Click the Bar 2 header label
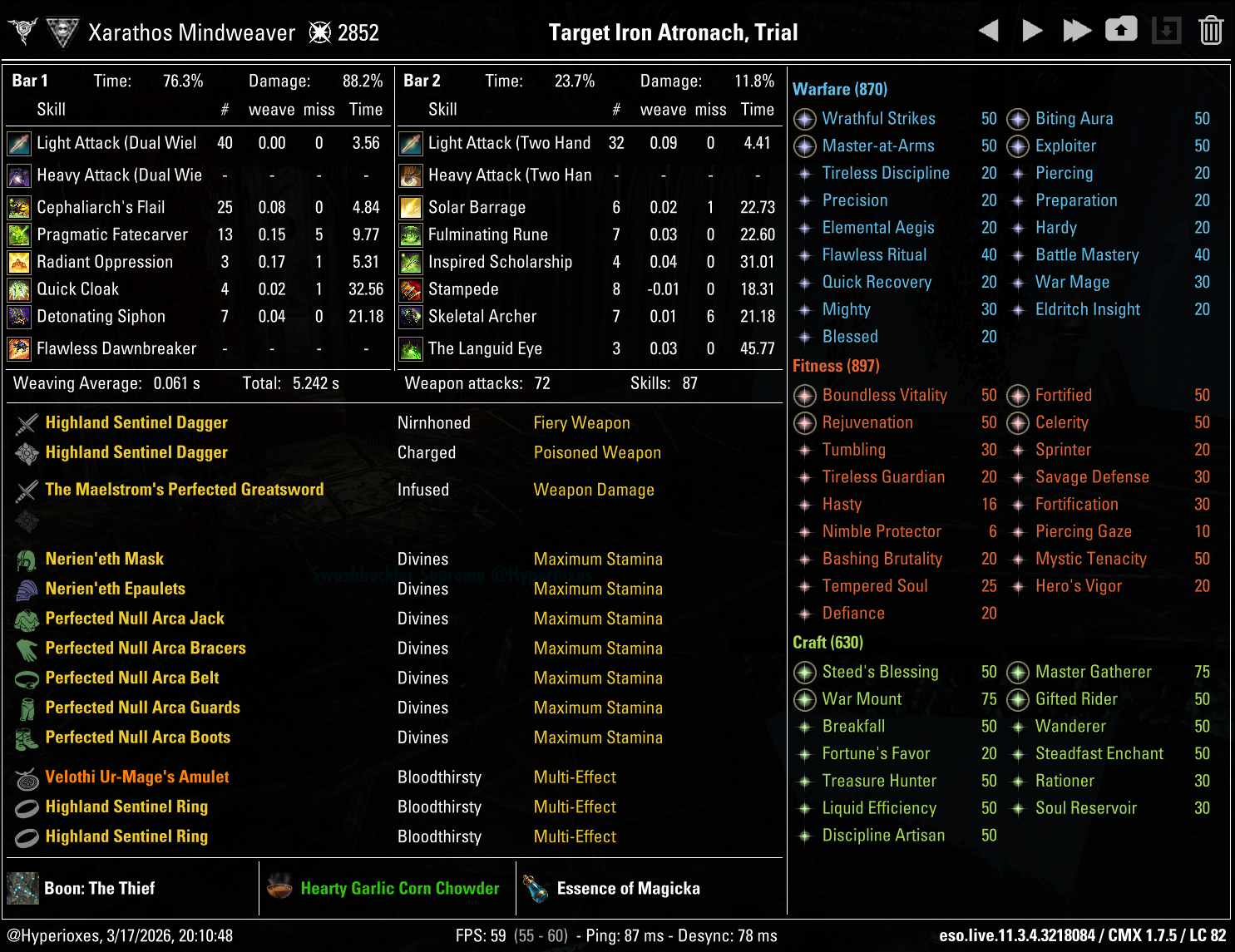The image size is (1235, 952). [x=422, y=81]
